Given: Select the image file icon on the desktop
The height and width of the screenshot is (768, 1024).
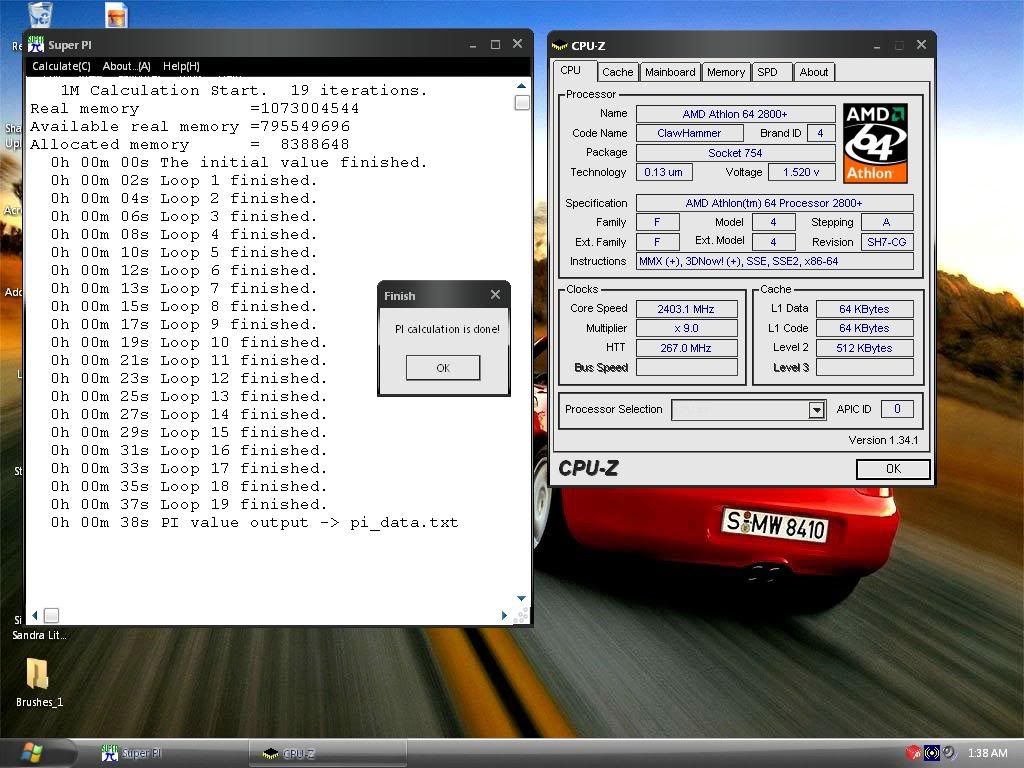Looking at the screenshot, I should (116, 14).
